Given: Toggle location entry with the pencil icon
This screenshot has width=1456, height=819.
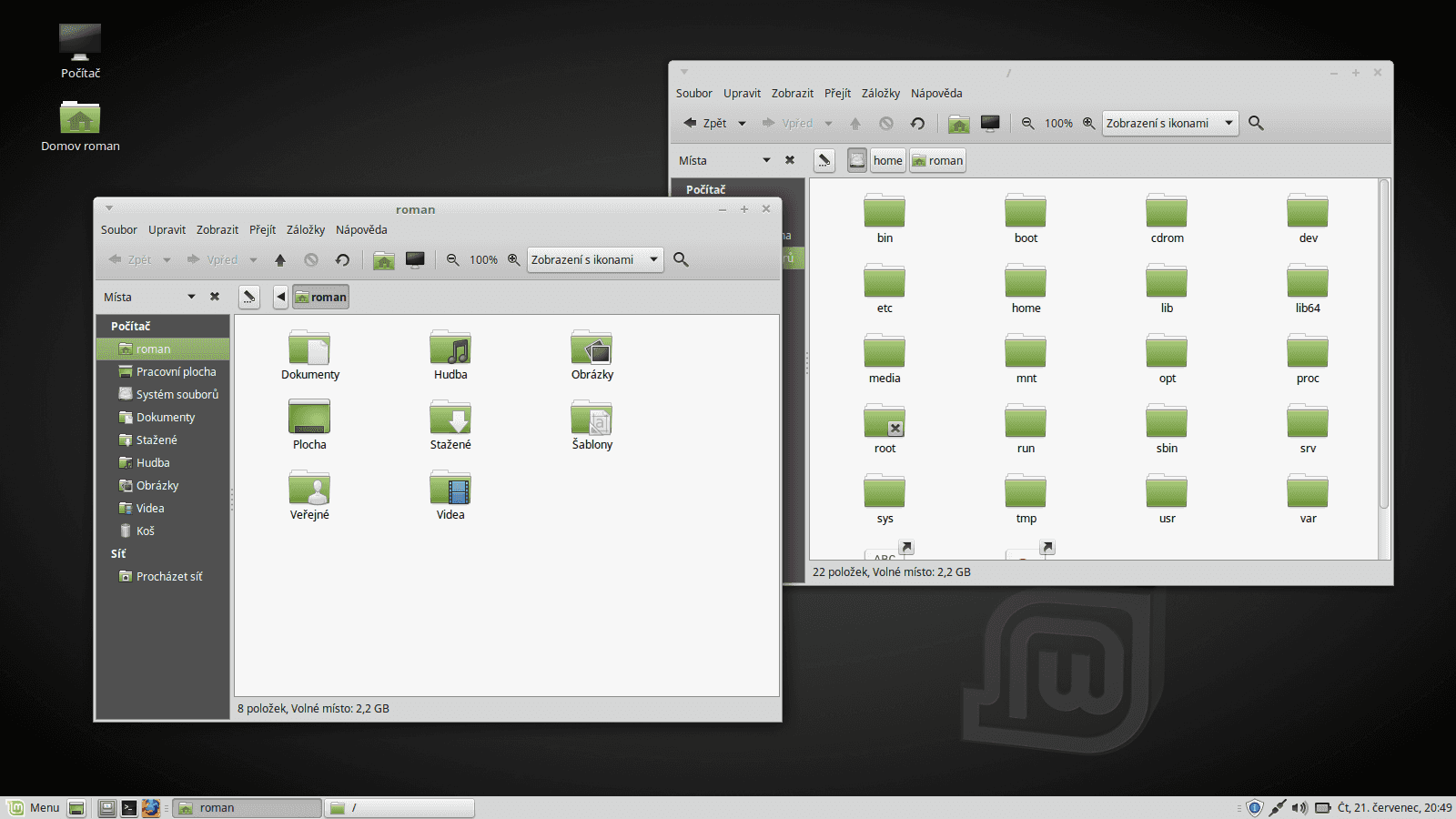Looking at the screenshot, I should point(248,297).
